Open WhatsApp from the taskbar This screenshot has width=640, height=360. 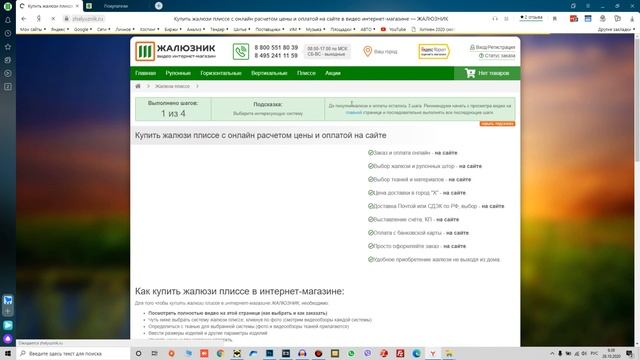(351, 353)
